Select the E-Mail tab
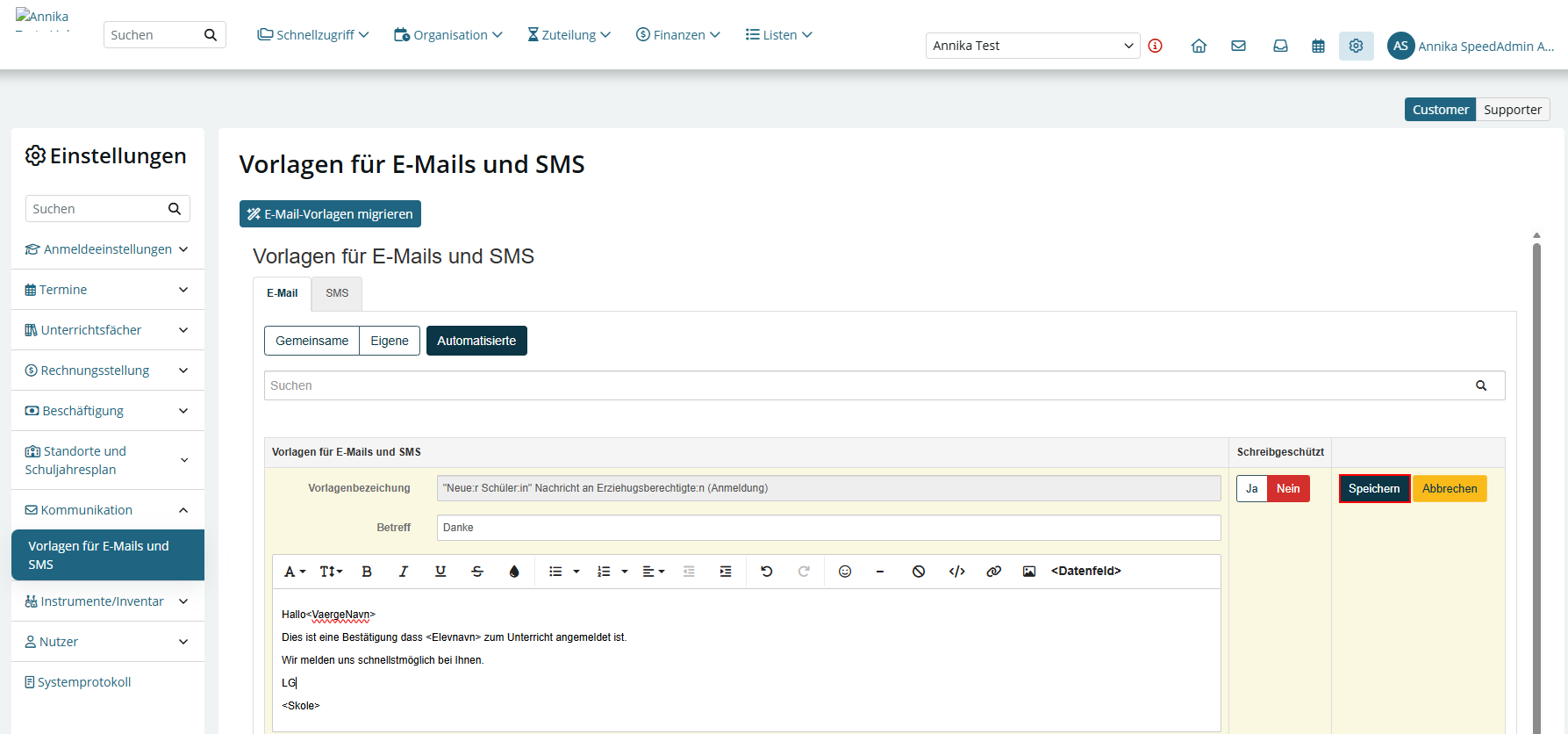Screen dimensions: 1568x734 (282, 293)
